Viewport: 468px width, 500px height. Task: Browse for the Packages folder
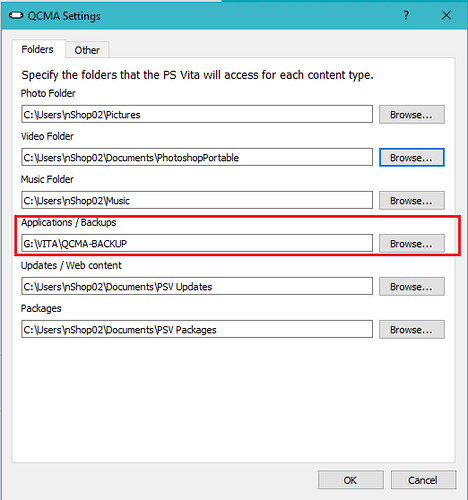coord(412,330)
